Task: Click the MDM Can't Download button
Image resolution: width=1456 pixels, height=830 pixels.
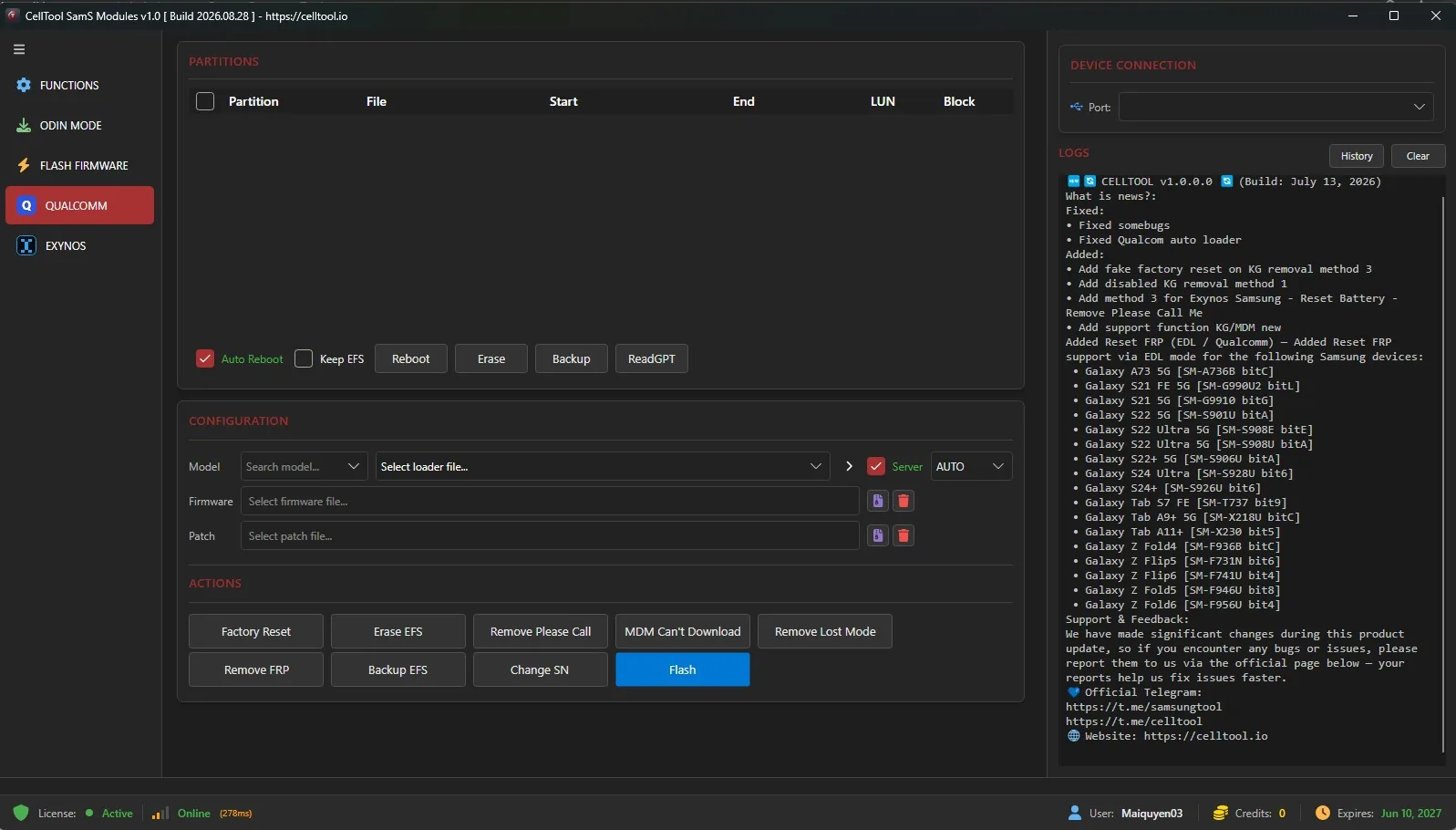Action: tap(682, 631)
